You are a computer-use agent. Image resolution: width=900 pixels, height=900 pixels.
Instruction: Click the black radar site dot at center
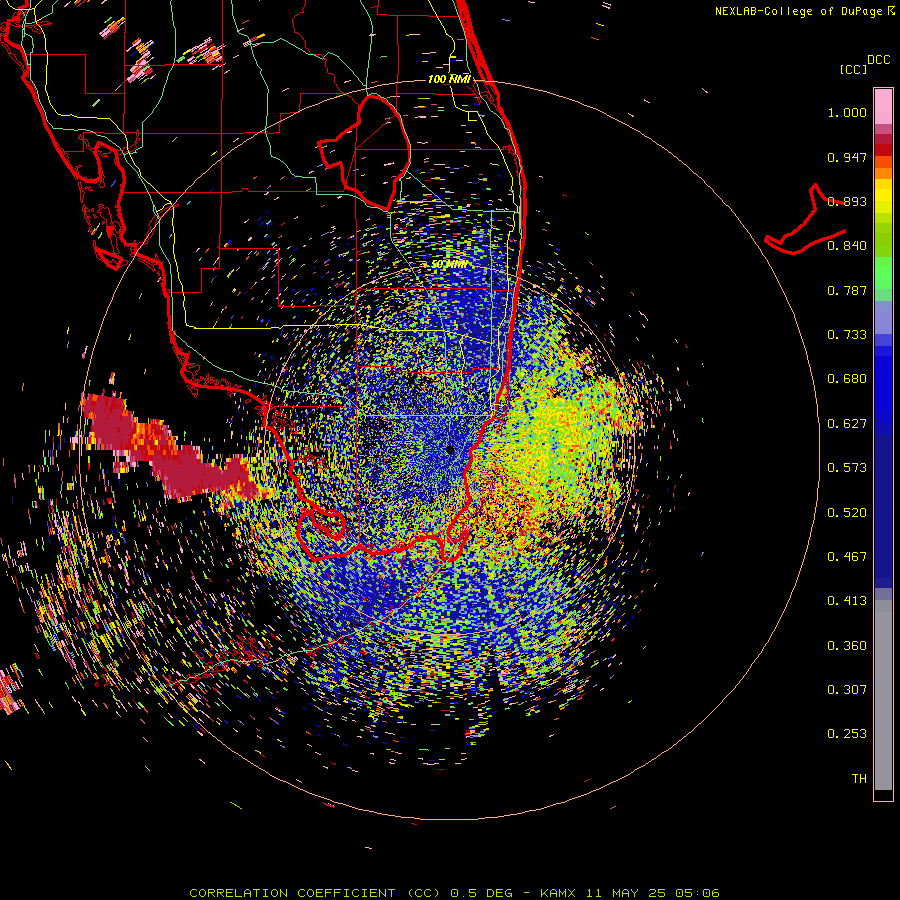tap(449, 450)
